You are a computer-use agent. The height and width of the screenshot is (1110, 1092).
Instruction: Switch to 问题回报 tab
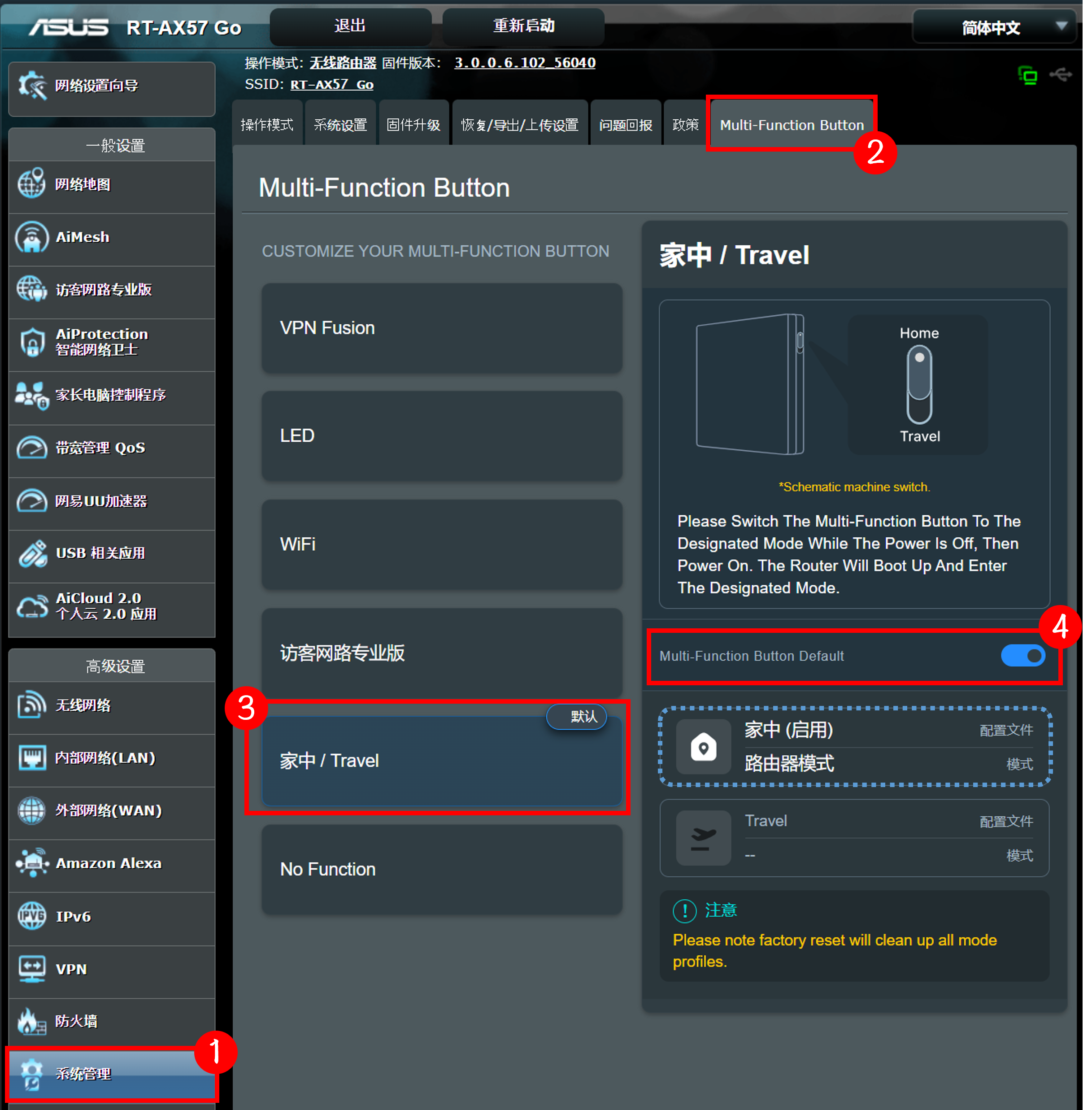tap(625, 124)
